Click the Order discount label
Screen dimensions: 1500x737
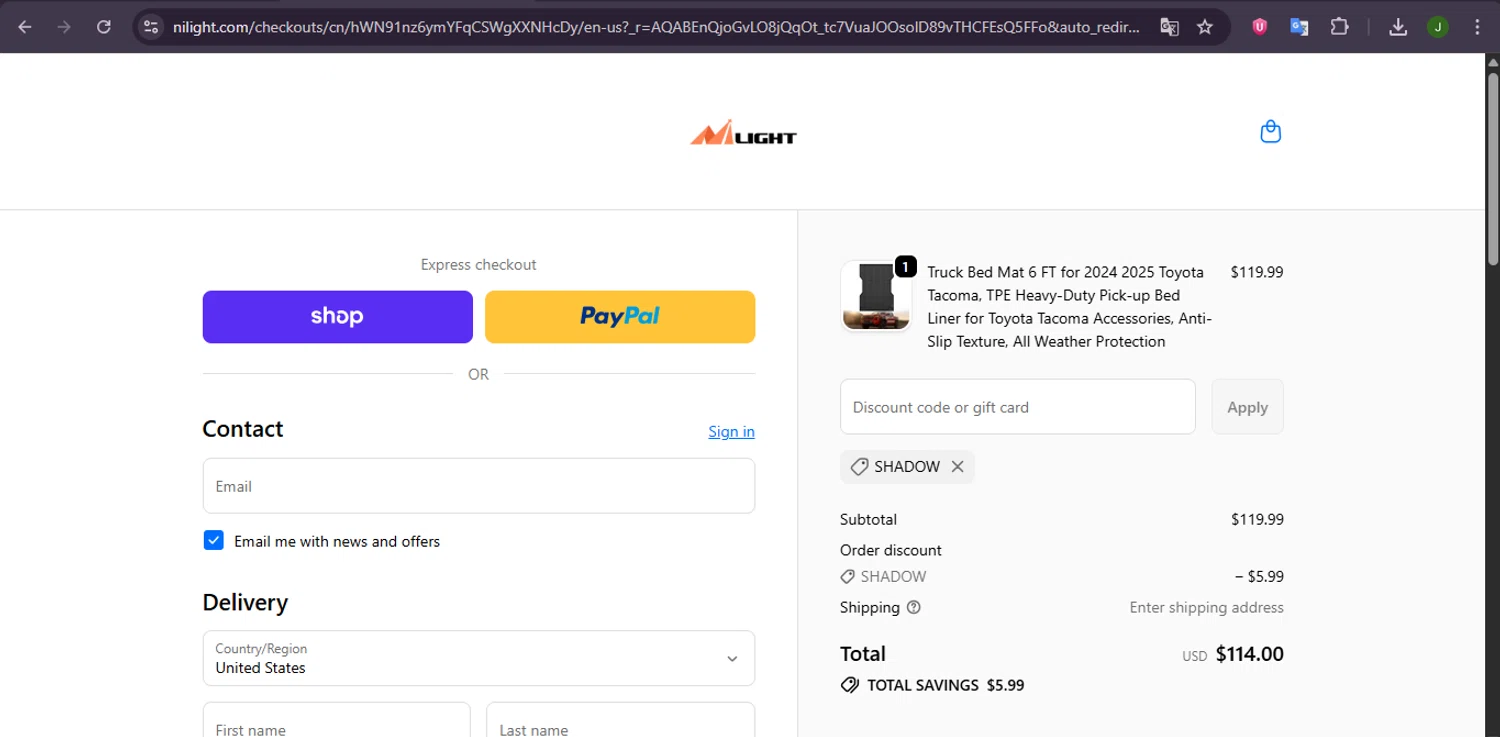tap(891, 550)
